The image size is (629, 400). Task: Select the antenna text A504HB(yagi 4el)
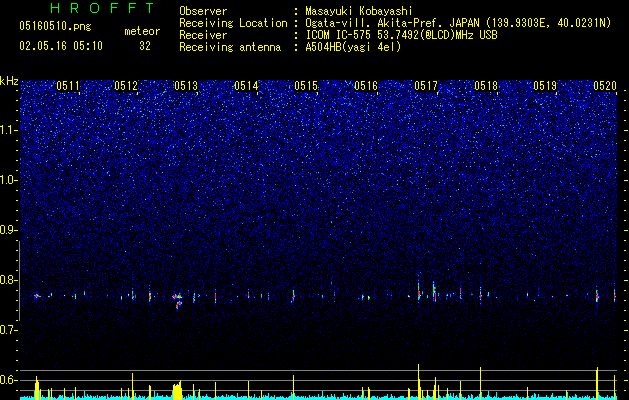353,47
